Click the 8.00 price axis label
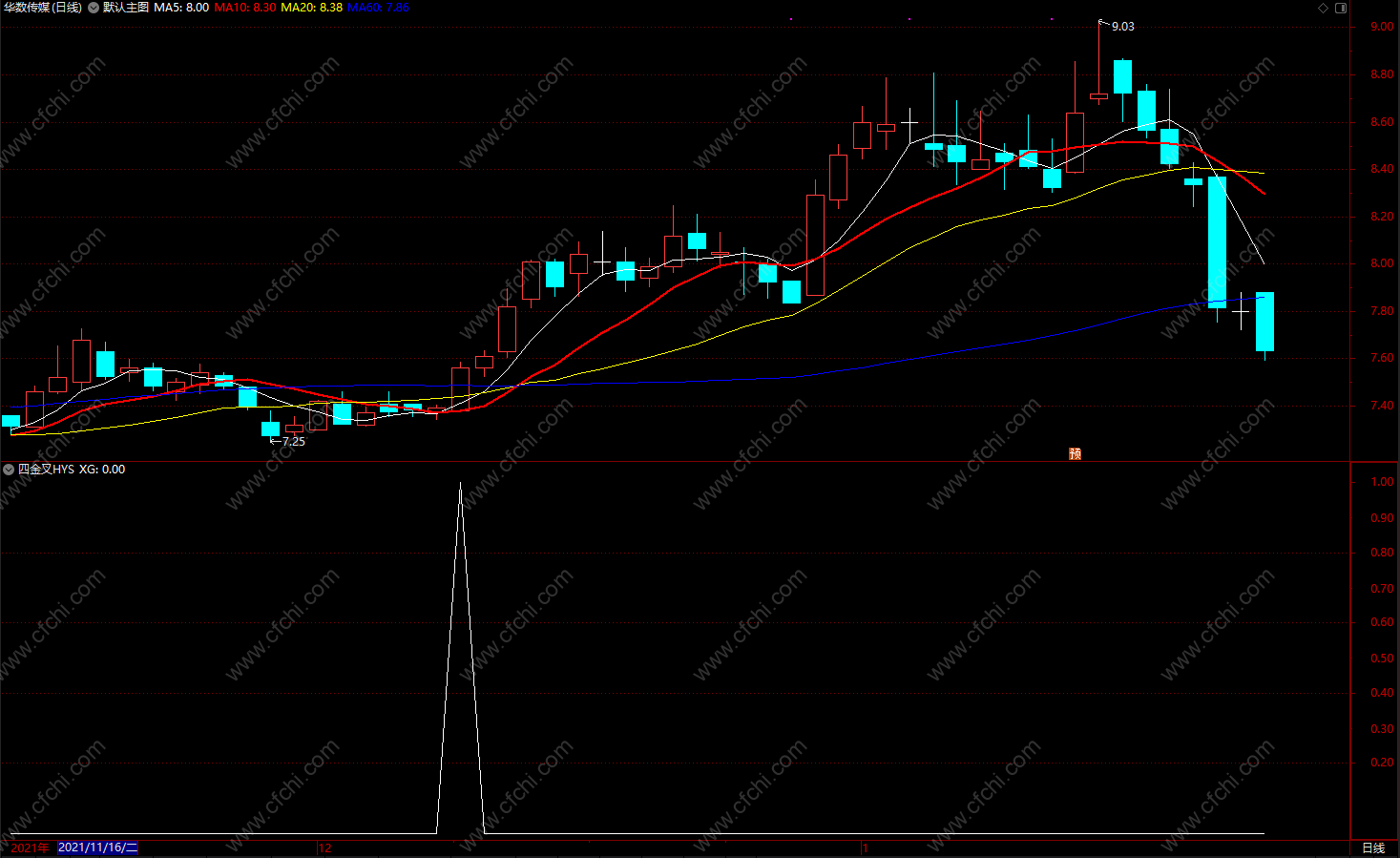 1382,263
